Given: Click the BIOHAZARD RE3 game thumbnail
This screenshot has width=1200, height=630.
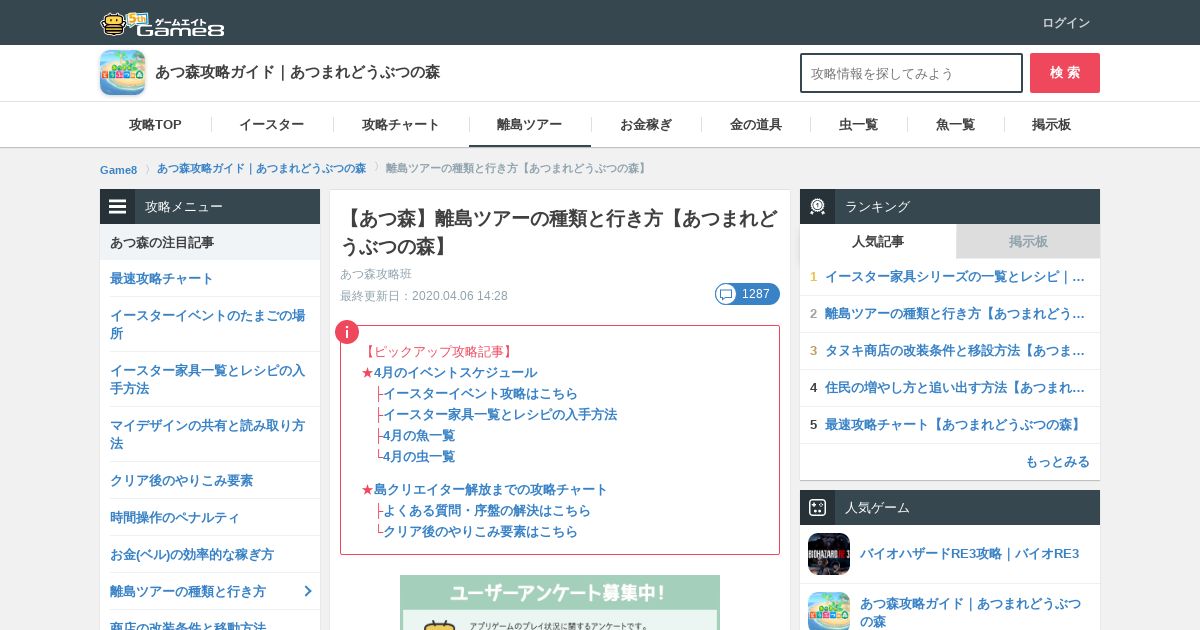Looking at the screenshot, I should pyautogui.click(x=829, y=554).
